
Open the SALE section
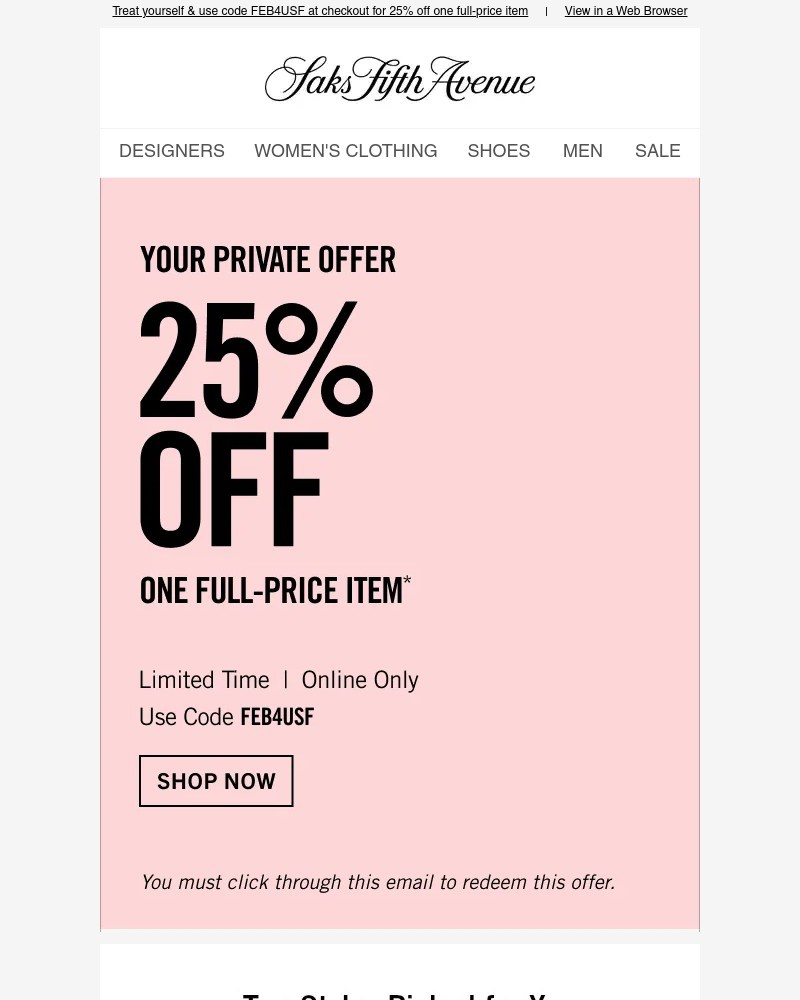(x=657, y=151)
